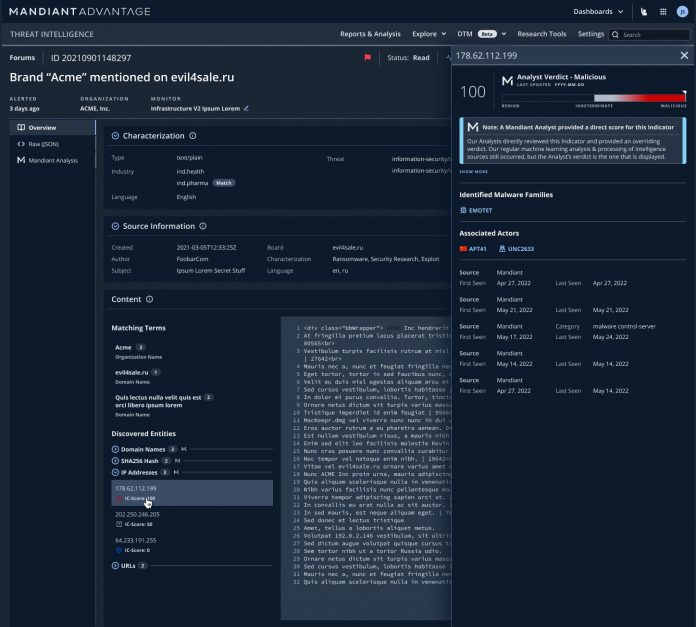696x627 pixels.
Task: Click the Match badge next to ind.pharma
Action: point(224,183)
